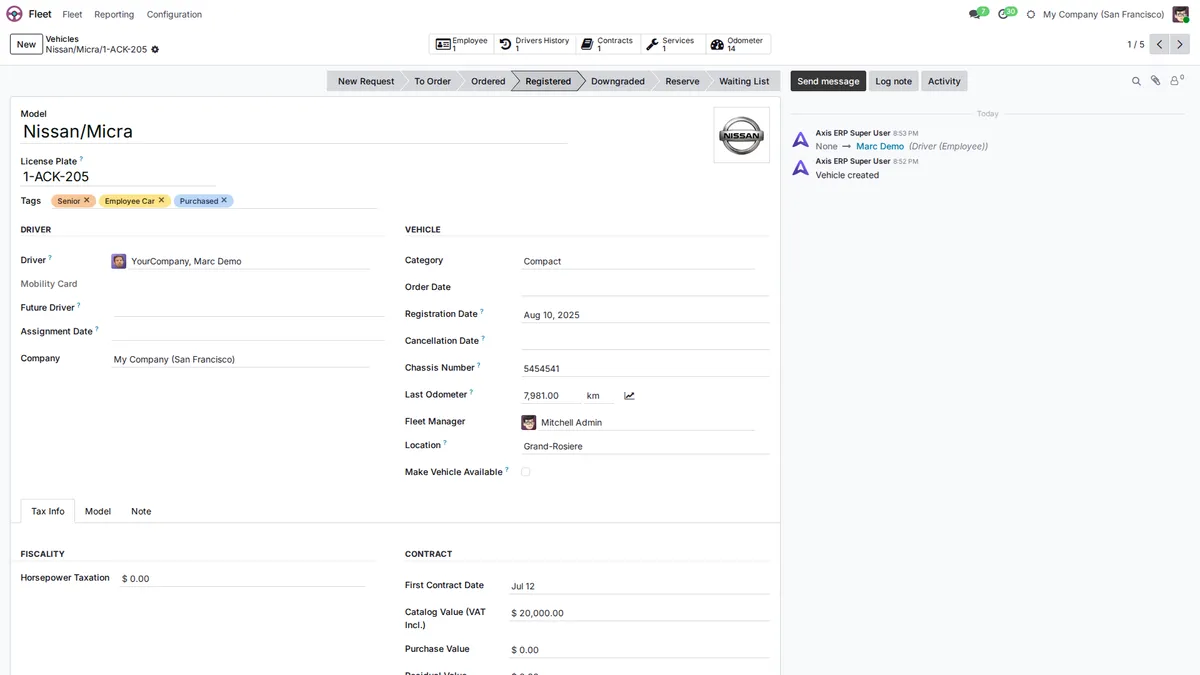Switch to Model tab
The width and height of the screenshot is (1200, 675).
[x=98, y=511]
